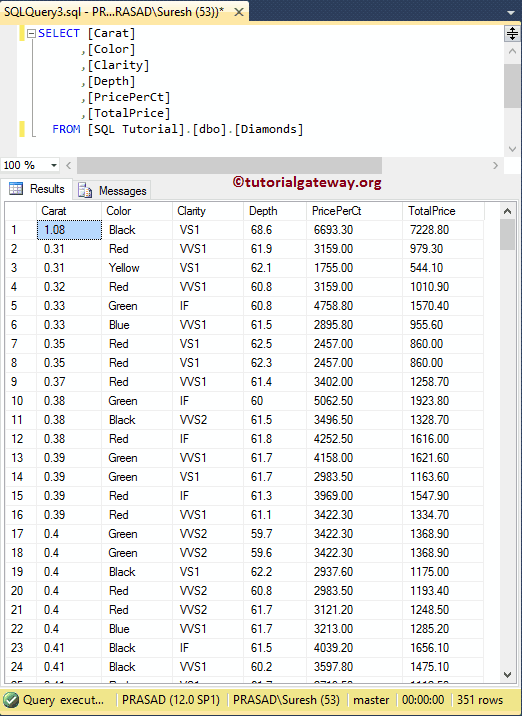Select PricePerCt cell 6693.30

tap(355, 230)
